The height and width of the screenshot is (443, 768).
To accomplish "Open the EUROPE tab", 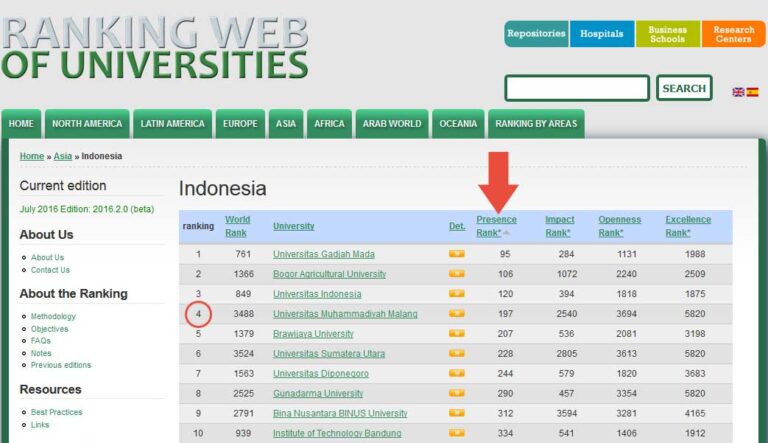I will tap(240, 123).
